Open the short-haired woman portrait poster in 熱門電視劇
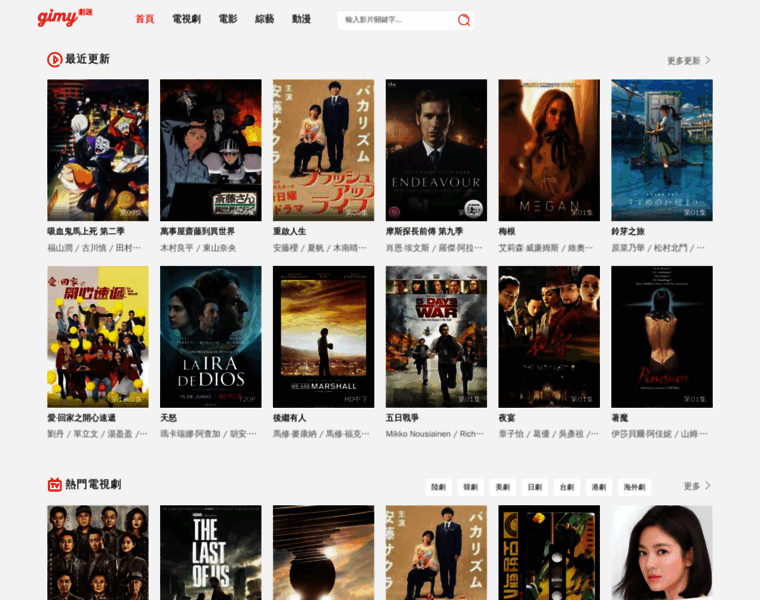Screen dimensions: 760x600 [x=662, y=553]
